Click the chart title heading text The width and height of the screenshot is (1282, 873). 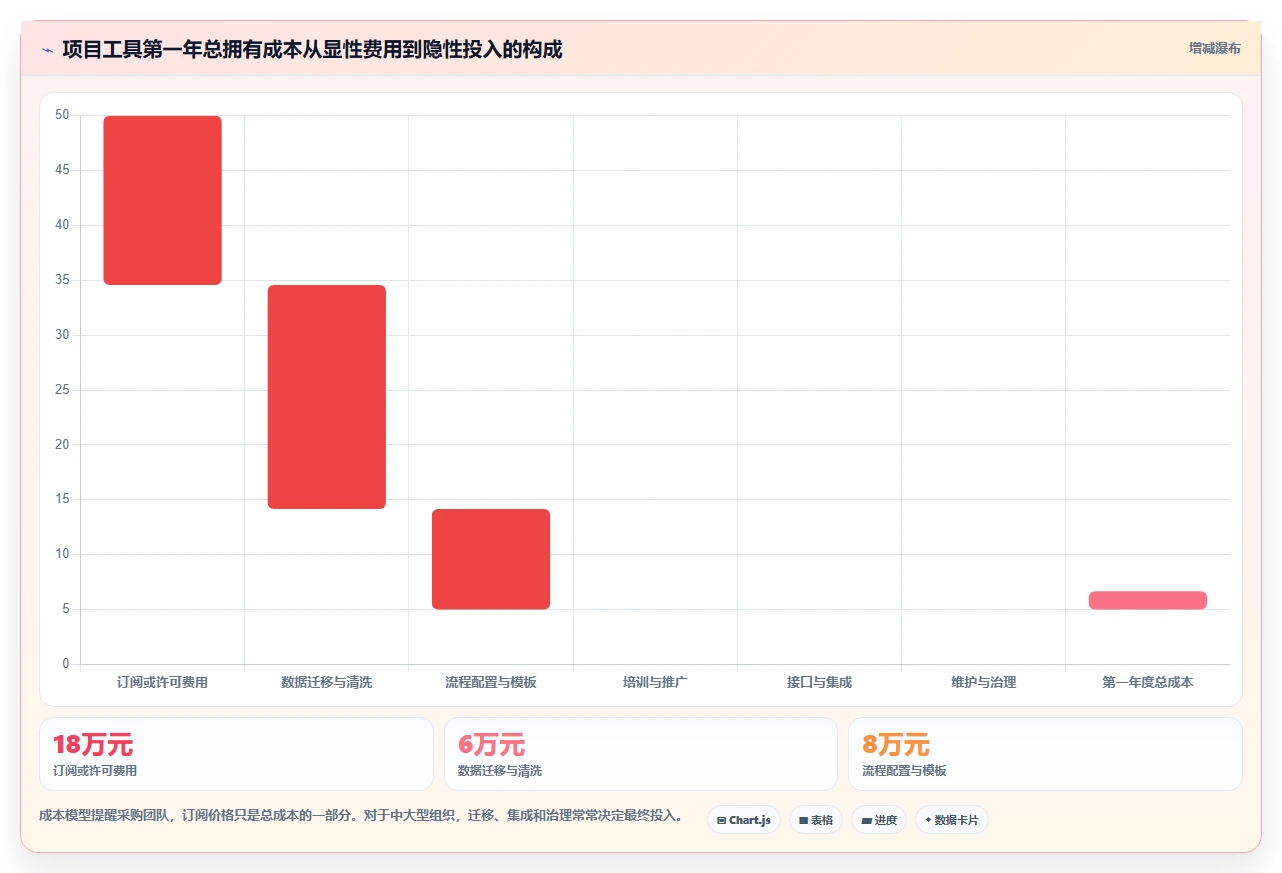pyautogui.click(x=312, y=49)
